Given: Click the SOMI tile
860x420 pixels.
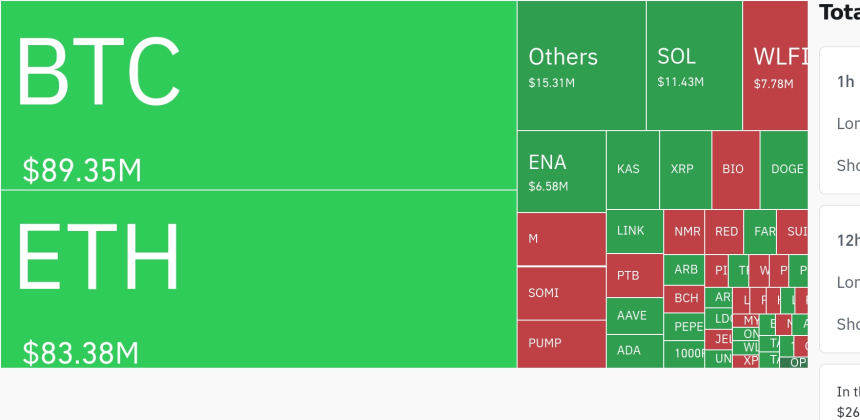Looking at the screenshot, I should tap(561, 293).
